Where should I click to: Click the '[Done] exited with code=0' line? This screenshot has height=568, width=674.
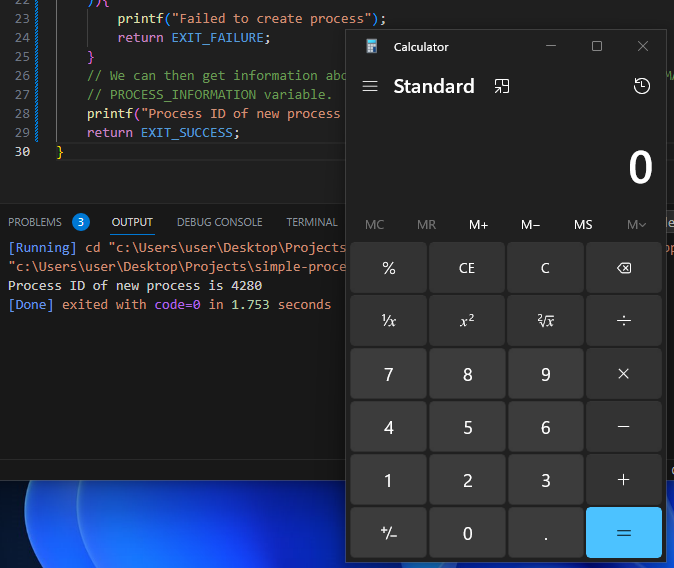(169, 304)
